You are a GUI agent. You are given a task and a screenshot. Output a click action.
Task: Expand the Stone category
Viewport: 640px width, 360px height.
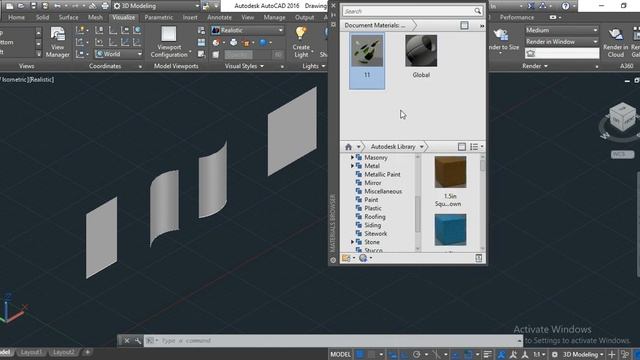(352, 242)
